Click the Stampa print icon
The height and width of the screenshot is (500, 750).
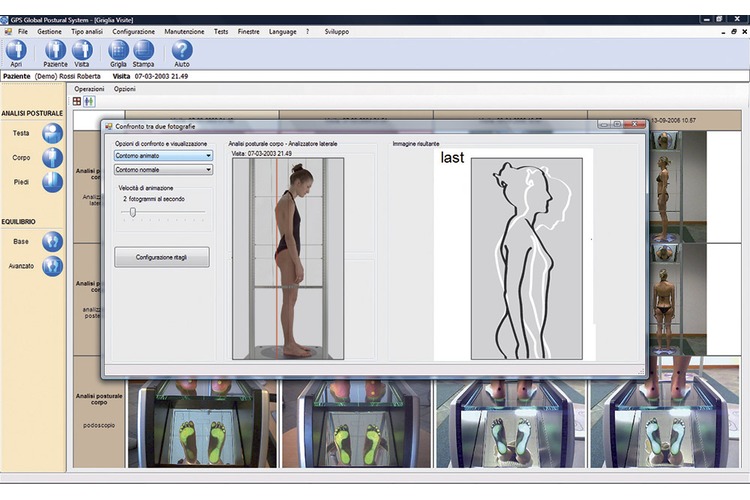coord(143,50)
